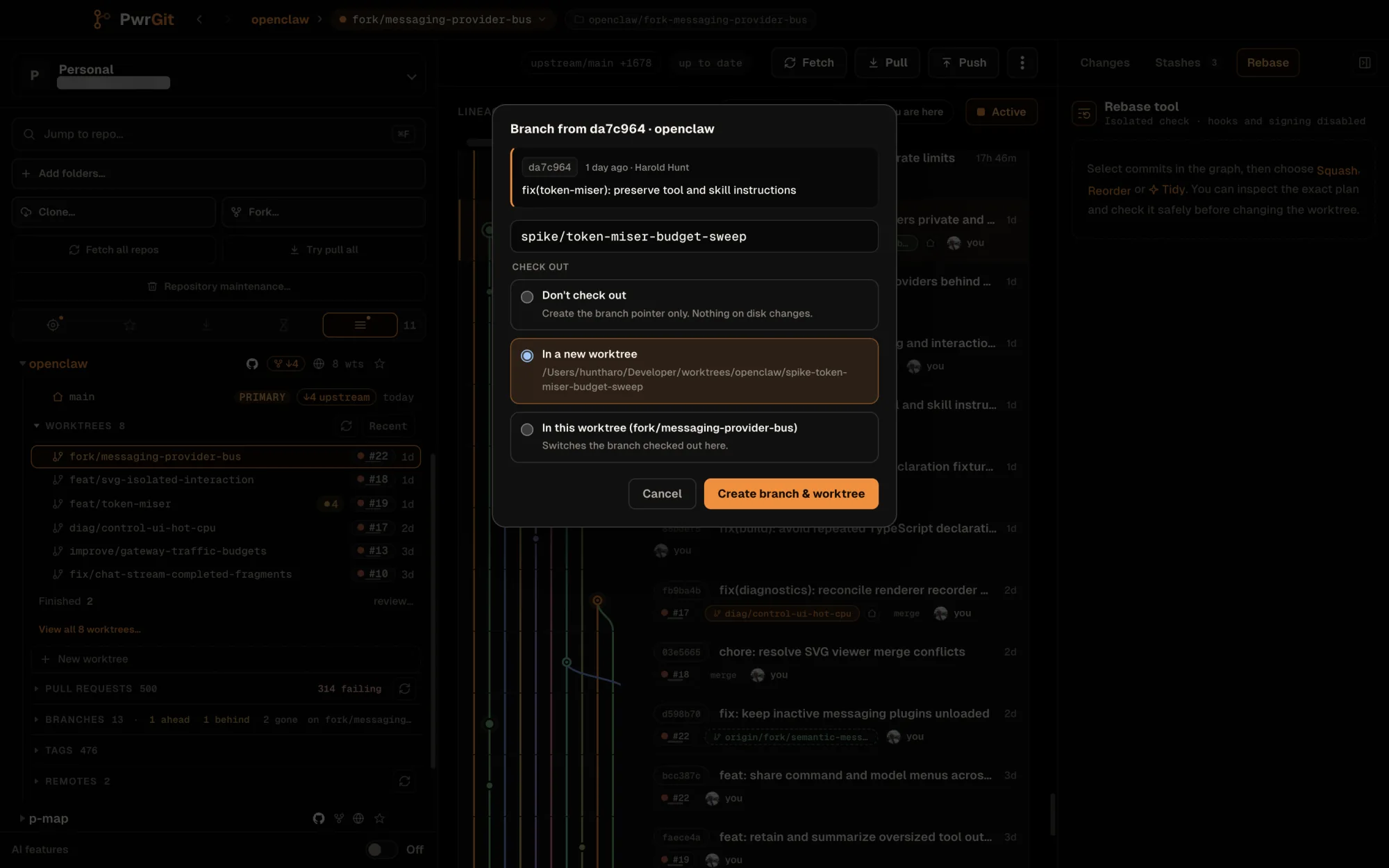The image size is (1389, 868).
Task: Refresh pull requests list icon
Action: click(x=404, y=688)
